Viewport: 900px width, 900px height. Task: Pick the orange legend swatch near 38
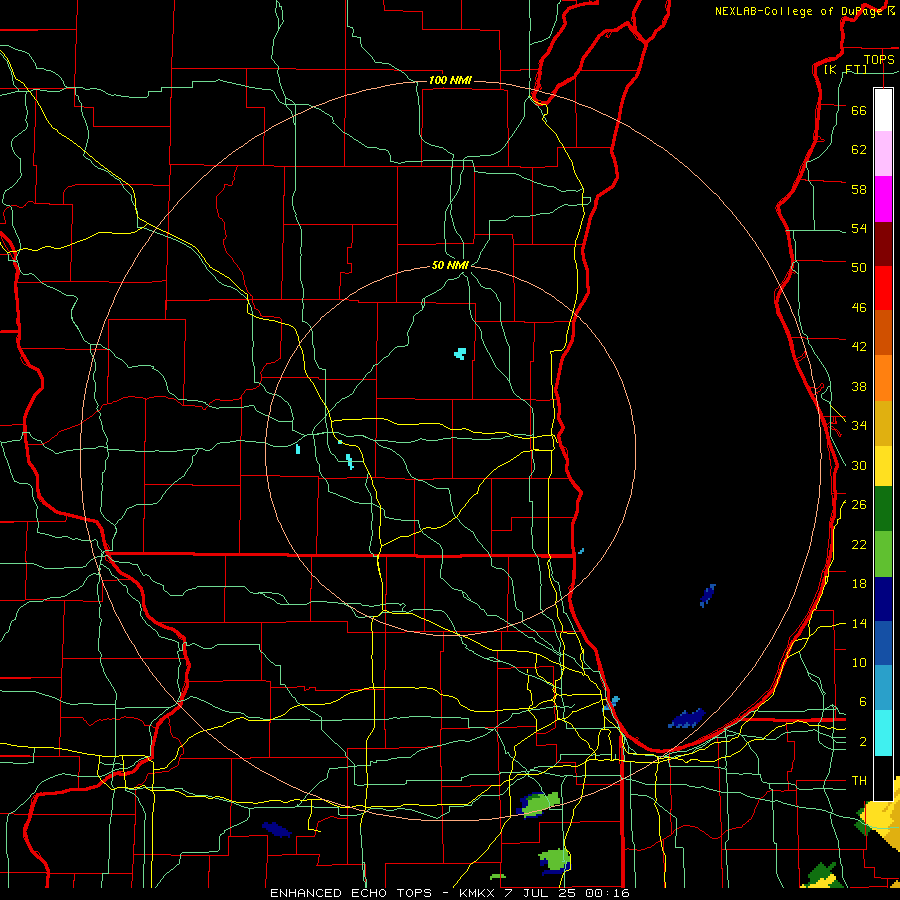(x=883, y=378)
